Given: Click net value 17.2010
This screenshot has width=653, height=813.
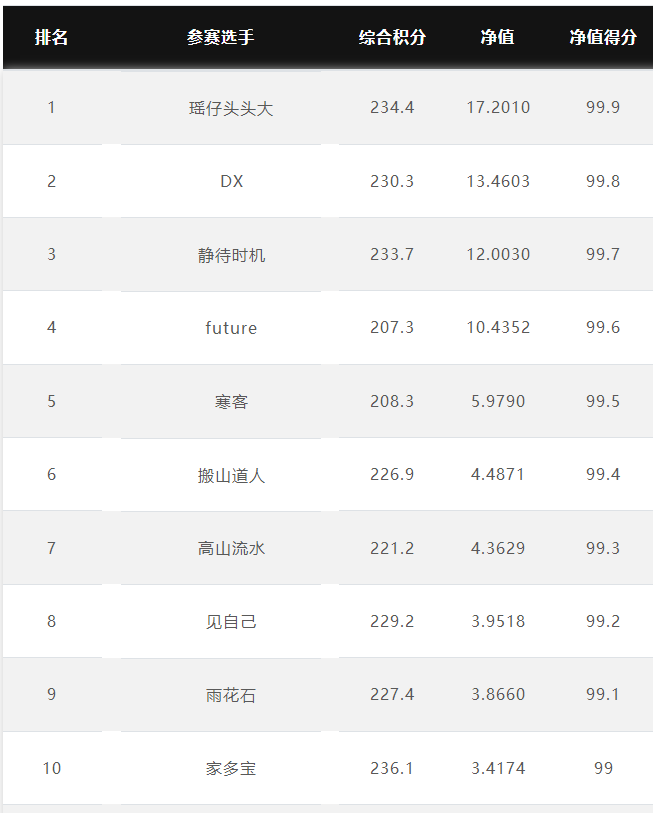Looking at the screenshot, I should tap(498, 107).
